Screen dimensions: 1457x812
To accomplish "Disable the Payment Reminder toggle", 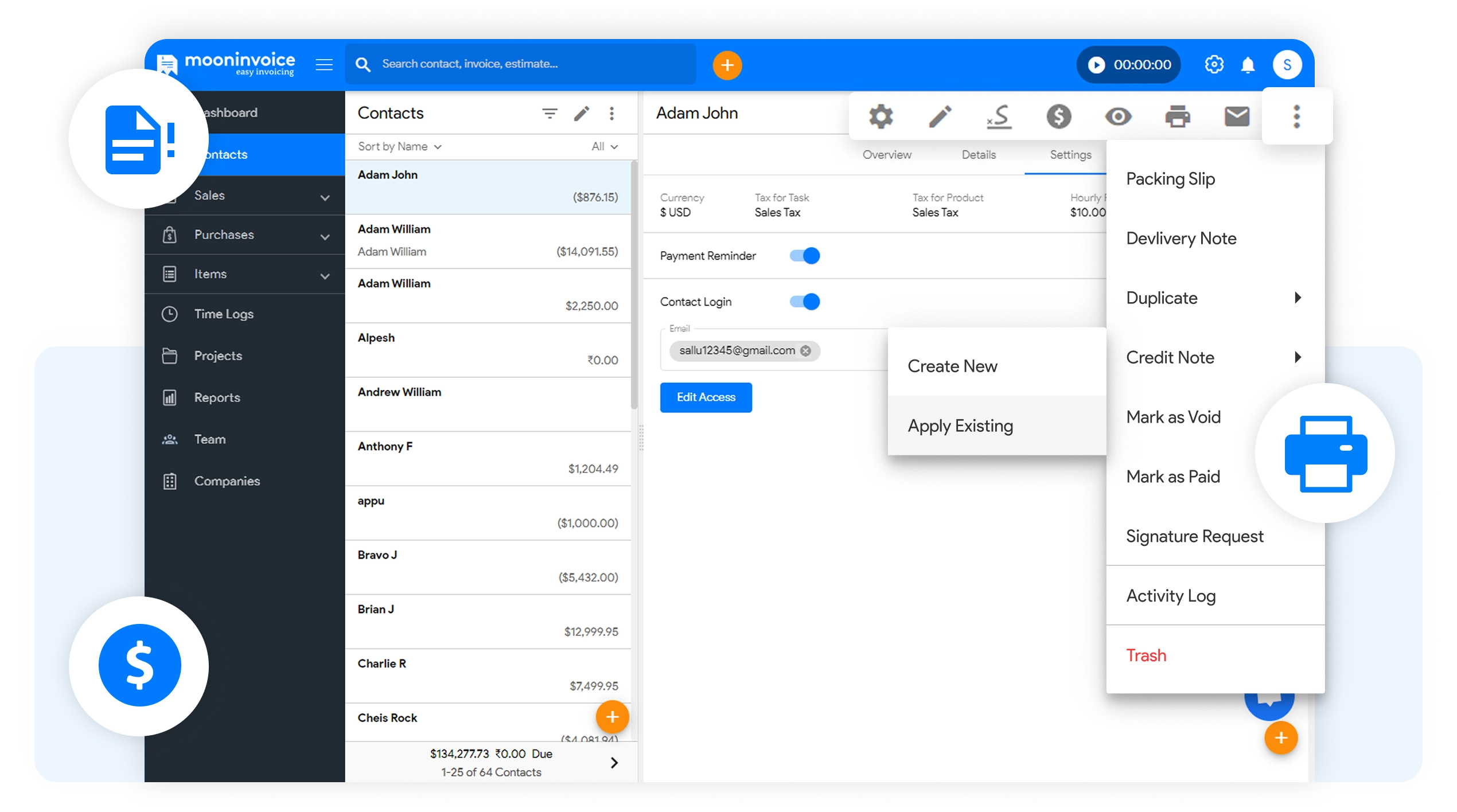I will 805,256.
